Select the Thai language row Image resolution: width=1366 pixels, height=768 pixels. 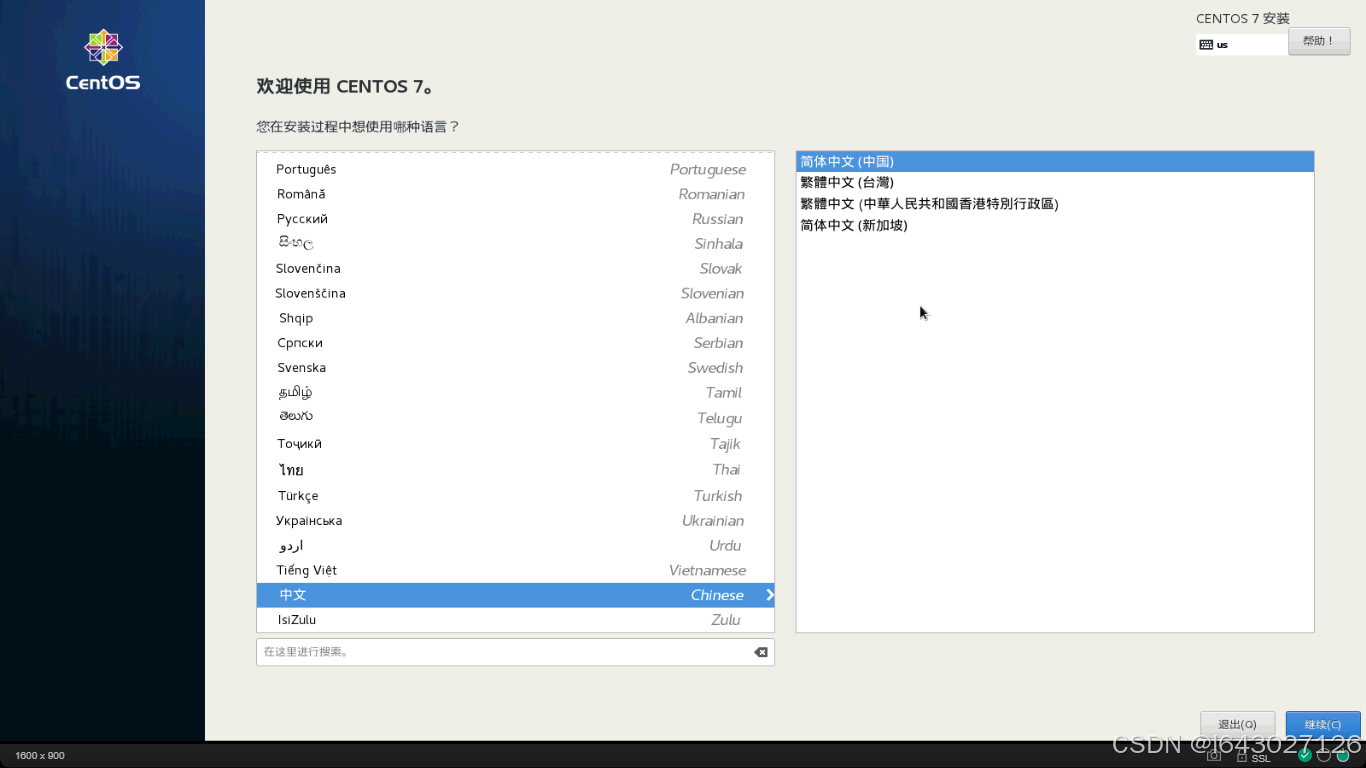[515, 470]
